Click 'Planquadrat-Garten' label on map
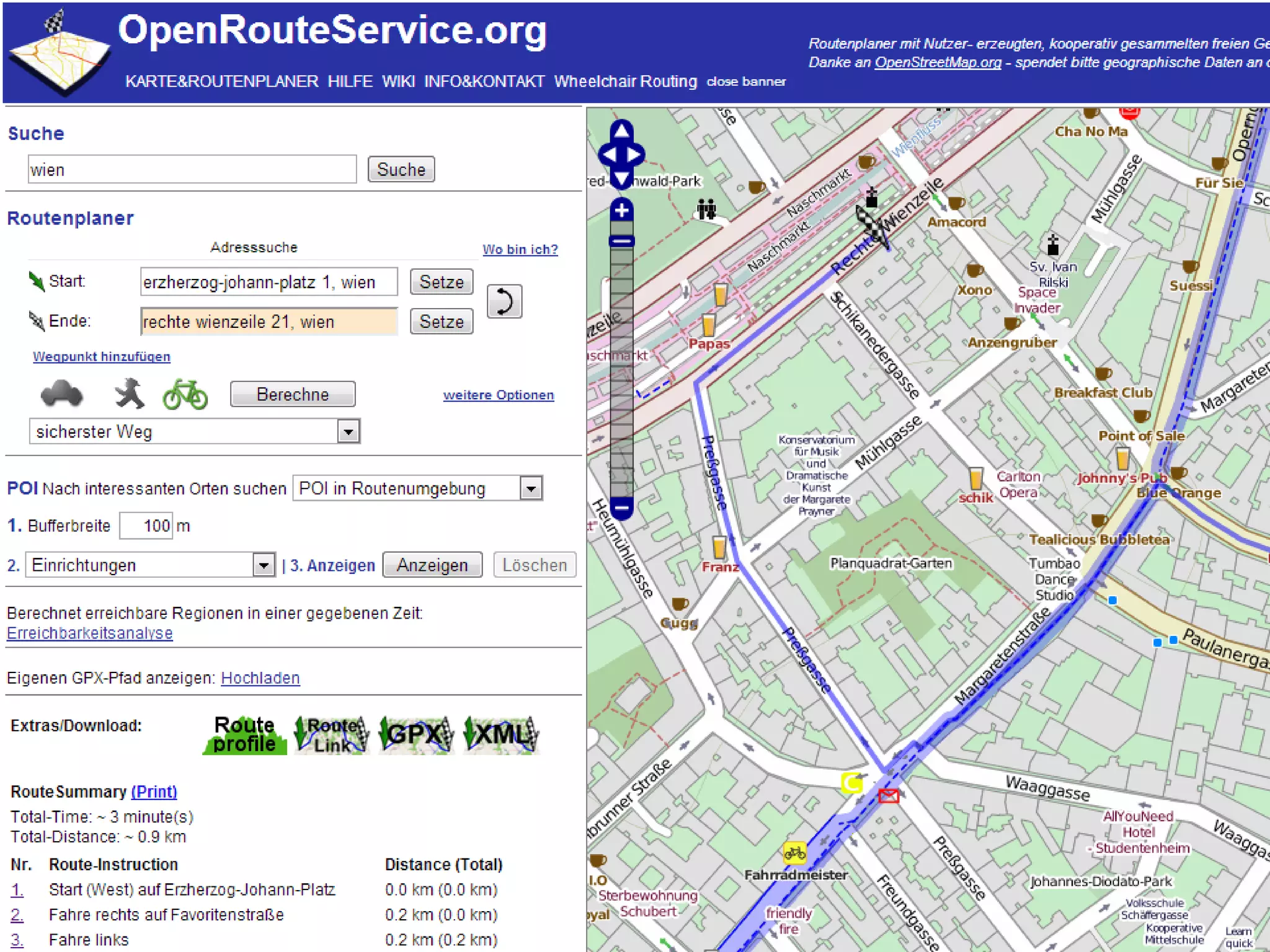 [x=891, y=563]
